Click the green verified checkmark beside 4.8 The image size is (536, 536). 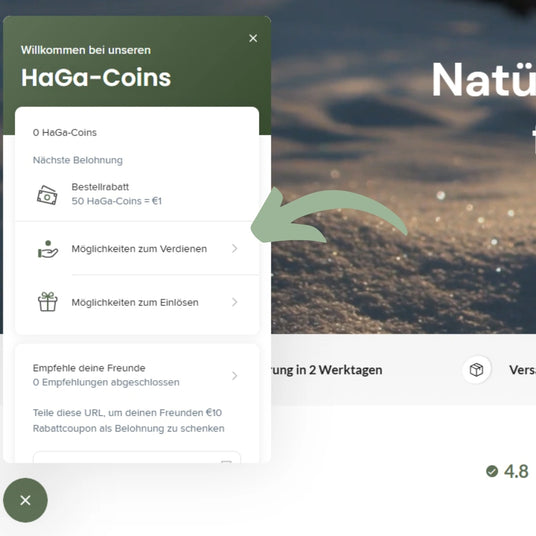coord(492,471)
